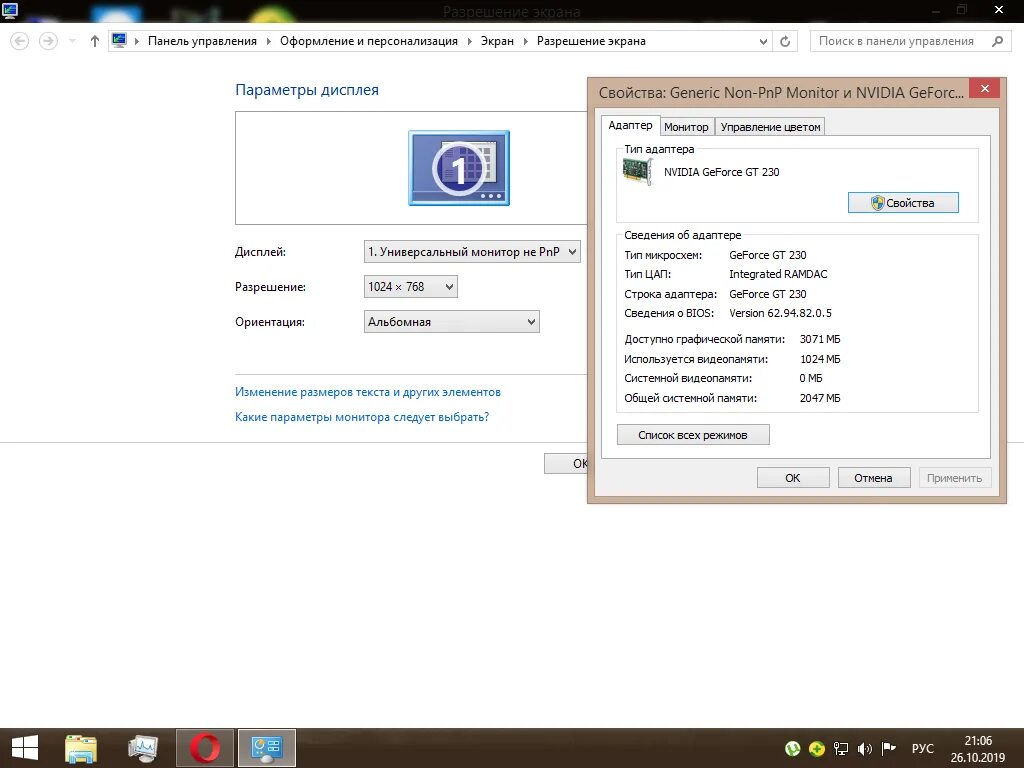The image size is (1024, 768).
Task: Open Opera browser from taskbar
Action: pos(205,748)
